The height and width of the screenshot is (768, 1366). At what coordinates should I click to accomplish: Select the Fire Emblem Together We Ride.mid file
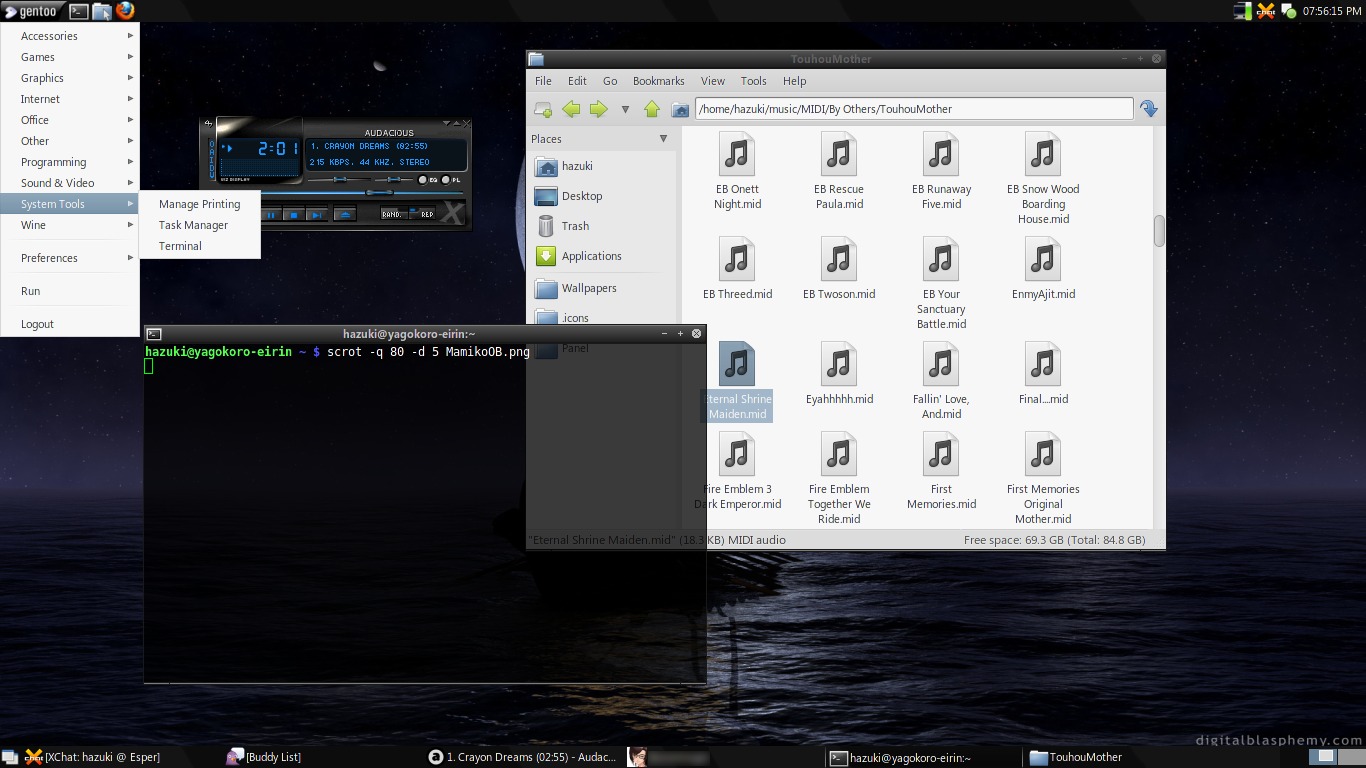[839, 478]
